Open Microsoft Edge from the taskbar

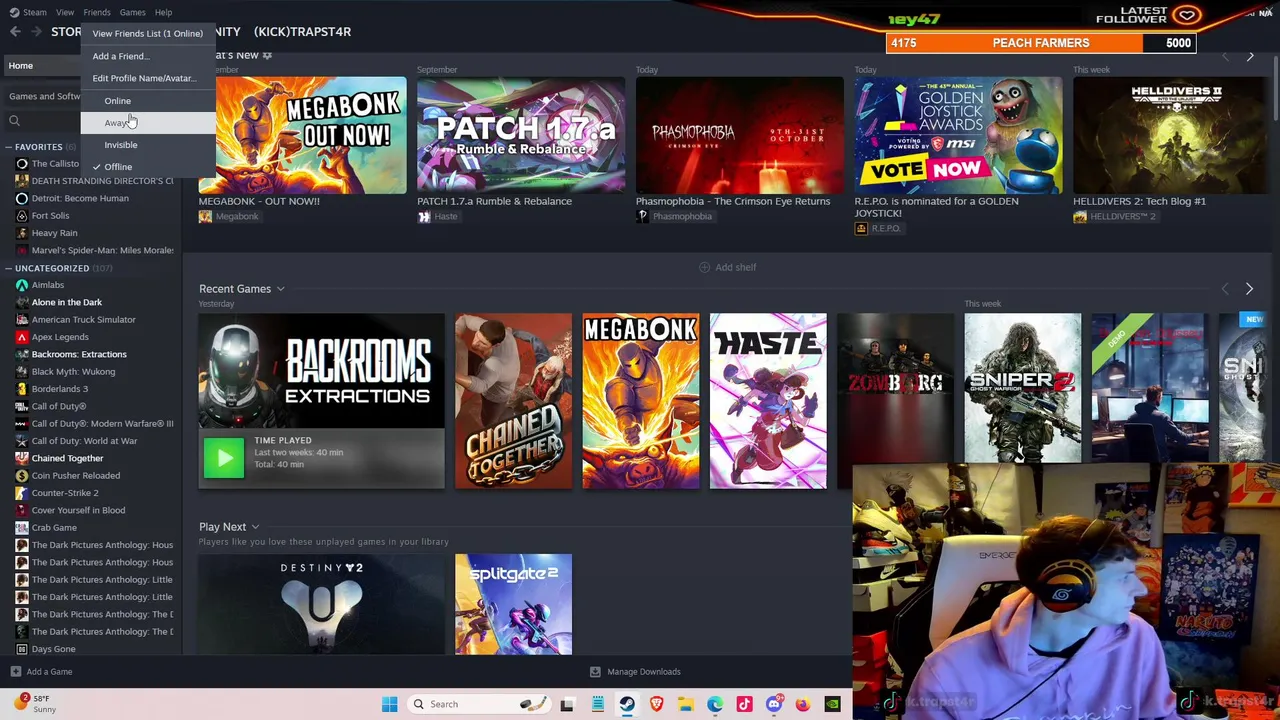pos(715,704)
